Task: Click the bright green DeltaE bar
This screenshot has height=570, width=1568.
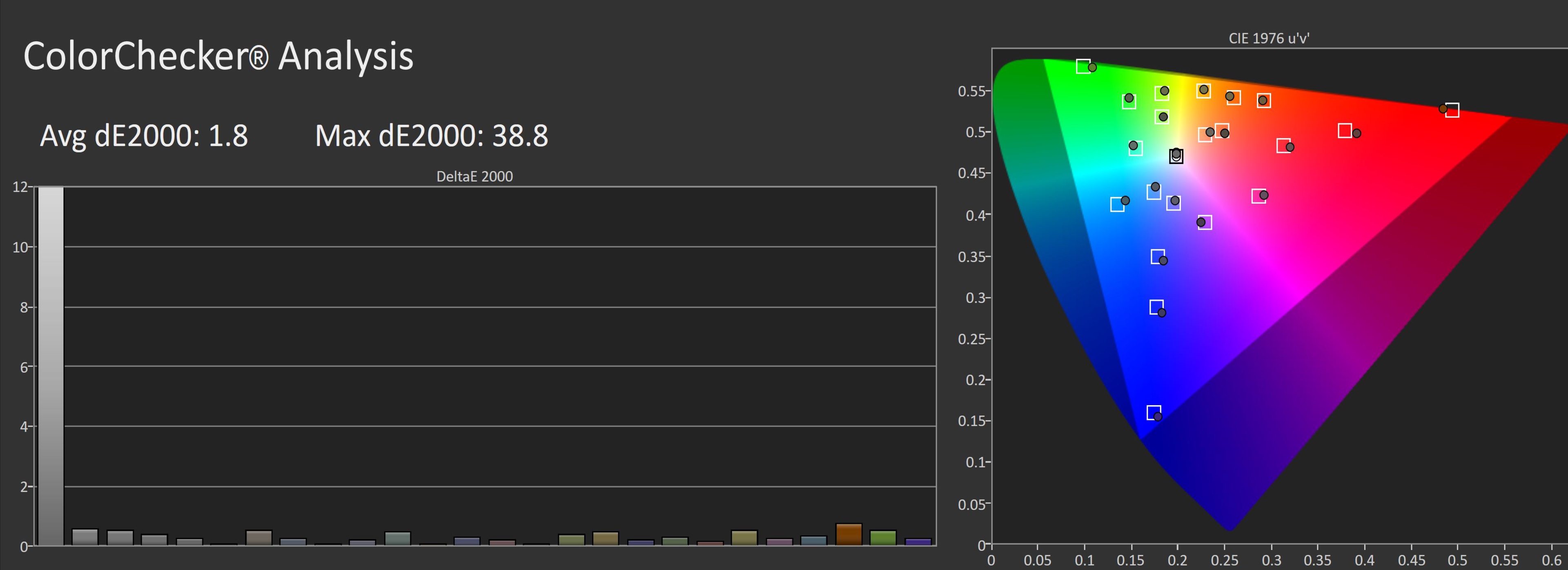Action: pyautogui.click(x=882, y=538)
